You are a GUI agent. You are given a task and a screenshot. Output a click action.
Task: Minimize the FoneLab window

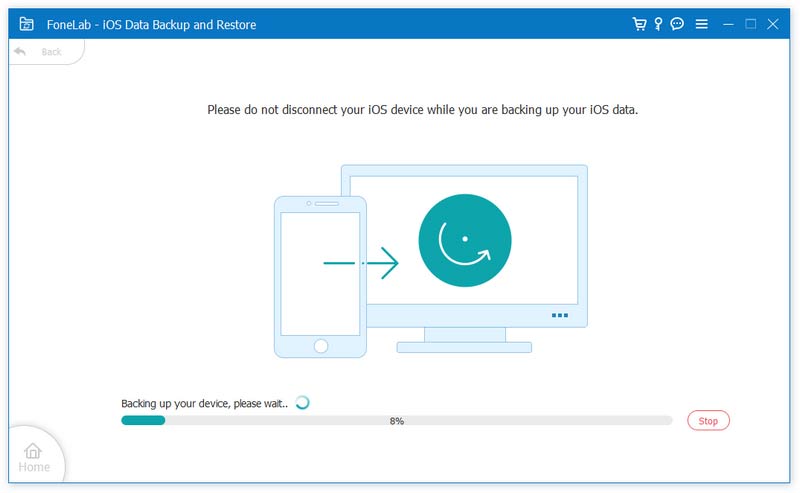point(729,24)
